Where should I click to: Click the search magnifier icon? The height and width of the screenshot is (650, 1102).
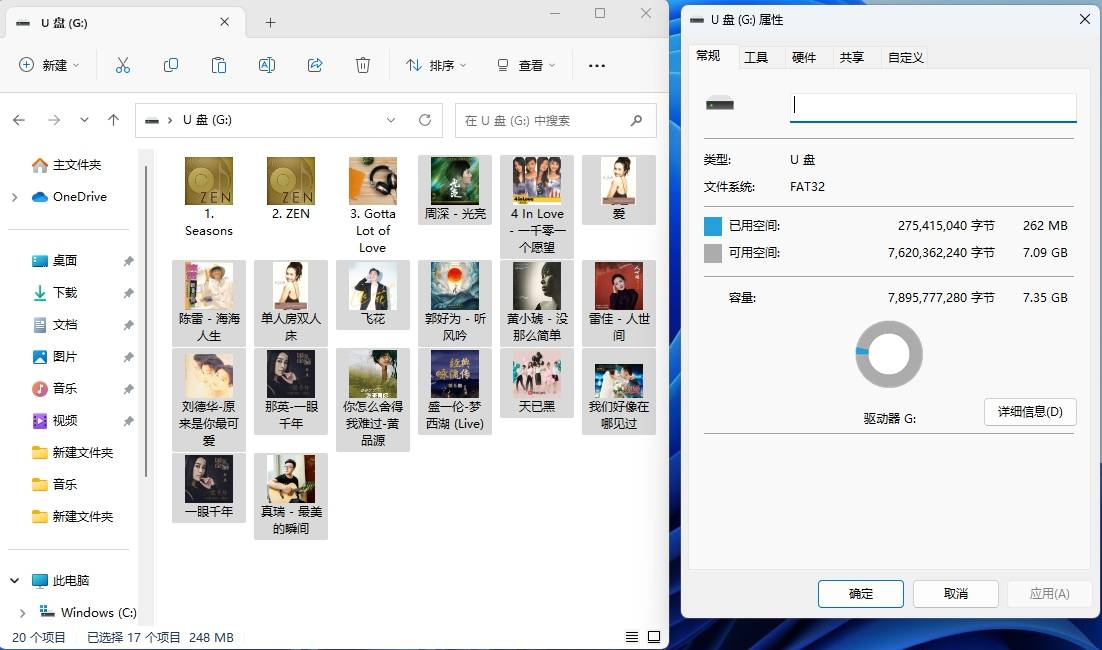(637, 120)
